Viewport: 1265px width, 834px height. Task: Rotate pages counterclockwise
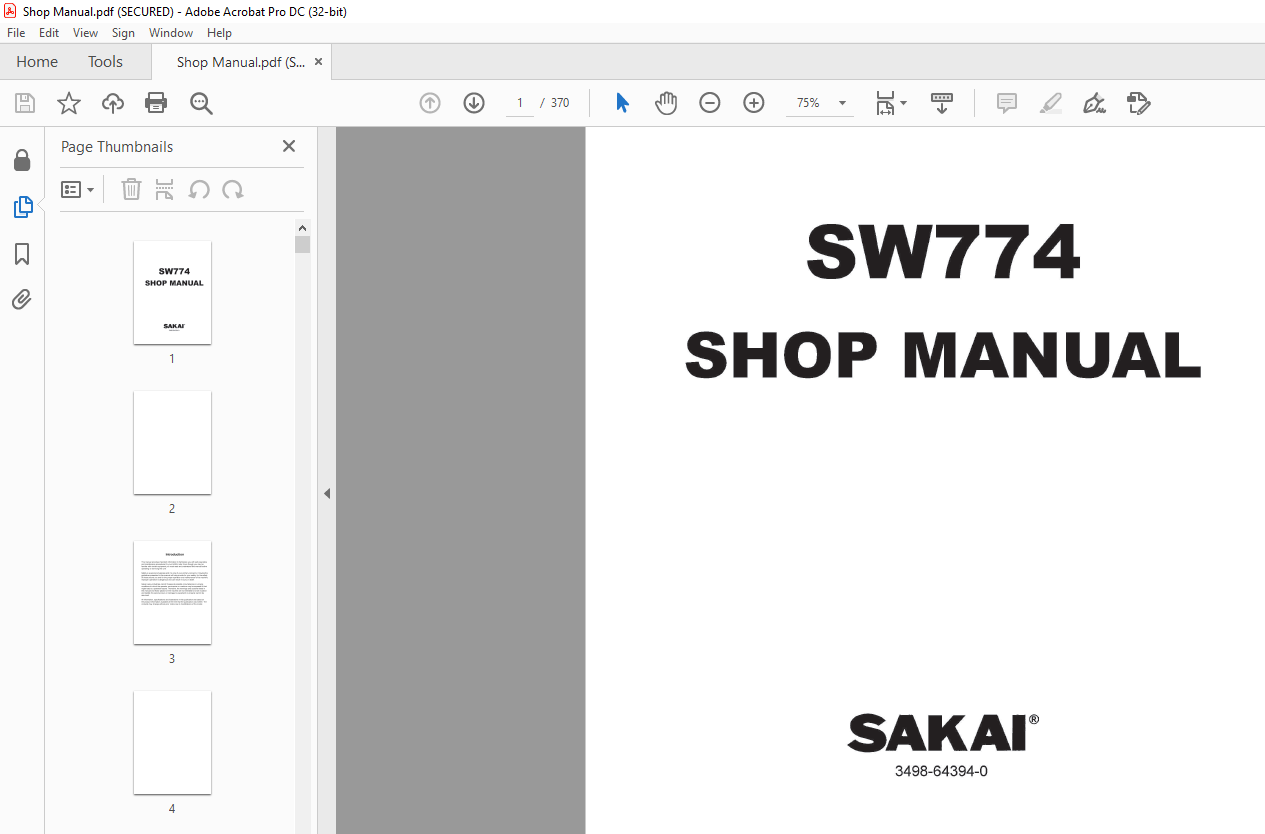pyautogui.click(x=199, y=189)
